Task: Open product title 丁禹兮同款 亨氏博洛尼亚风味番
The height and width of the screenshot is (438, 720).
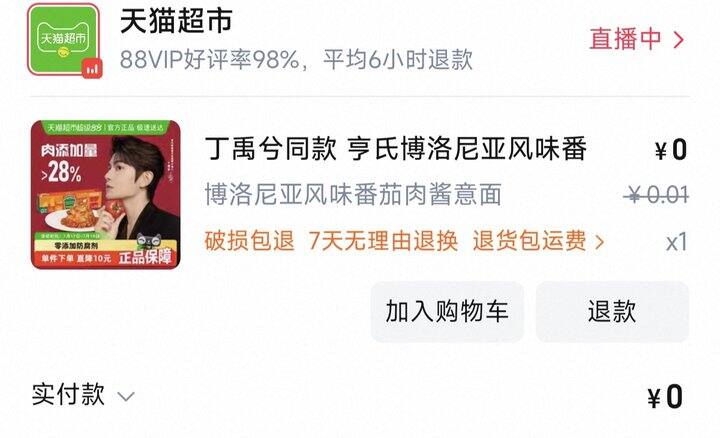Action: pos(396,149)
